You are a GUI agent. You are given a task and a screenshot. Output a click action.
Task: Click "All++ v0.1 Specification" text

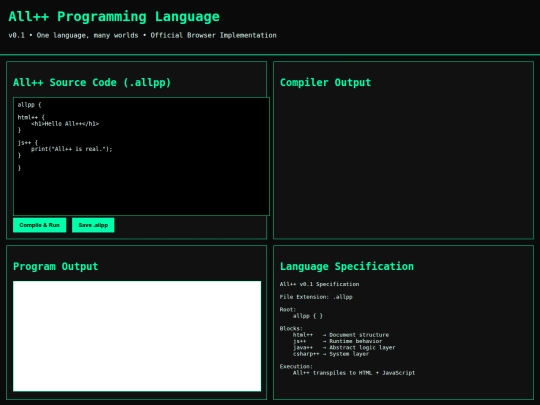pos(319,284)
